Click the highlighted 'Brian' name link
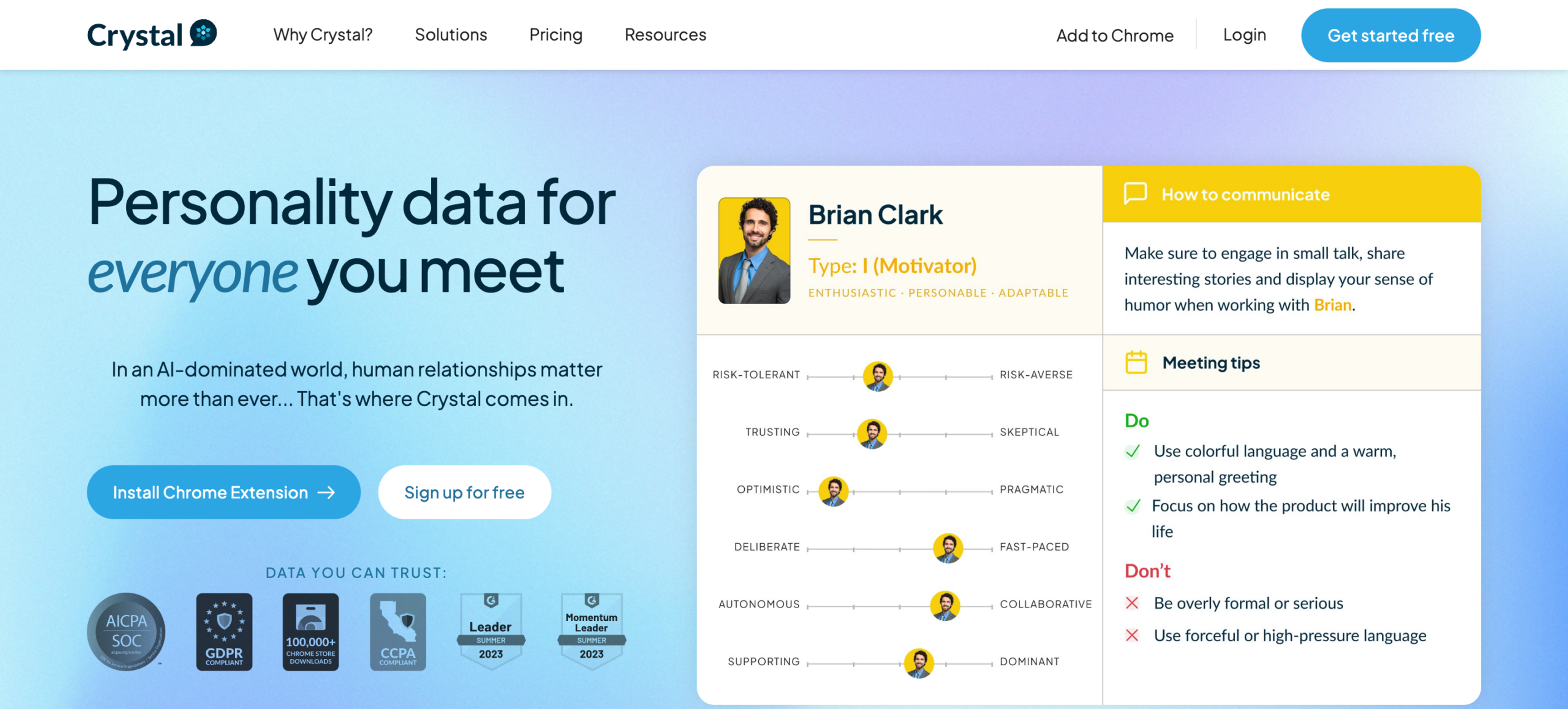The image size is (1568, 709). [1332, 304]
